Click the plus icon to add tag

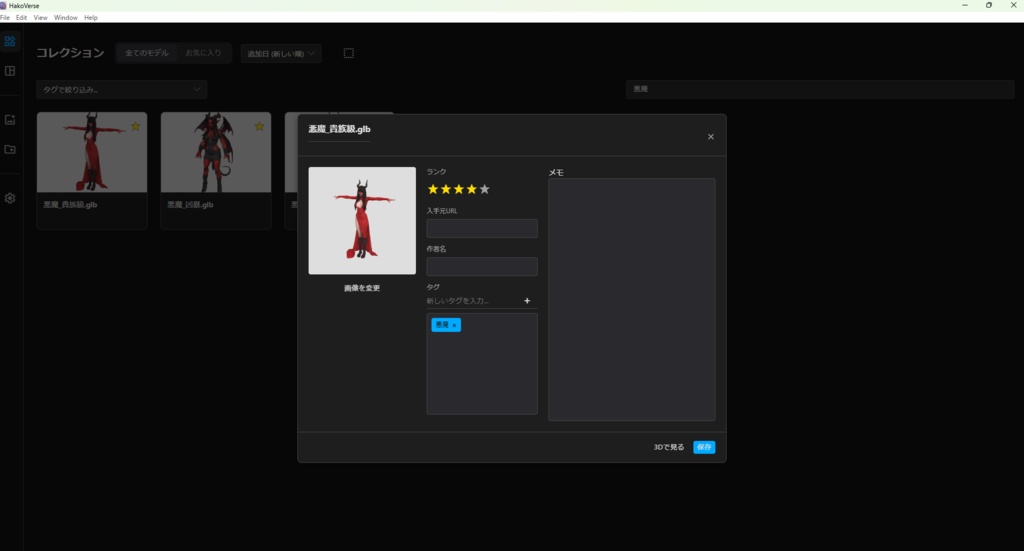pyautogui.click(x=527, y=301)
